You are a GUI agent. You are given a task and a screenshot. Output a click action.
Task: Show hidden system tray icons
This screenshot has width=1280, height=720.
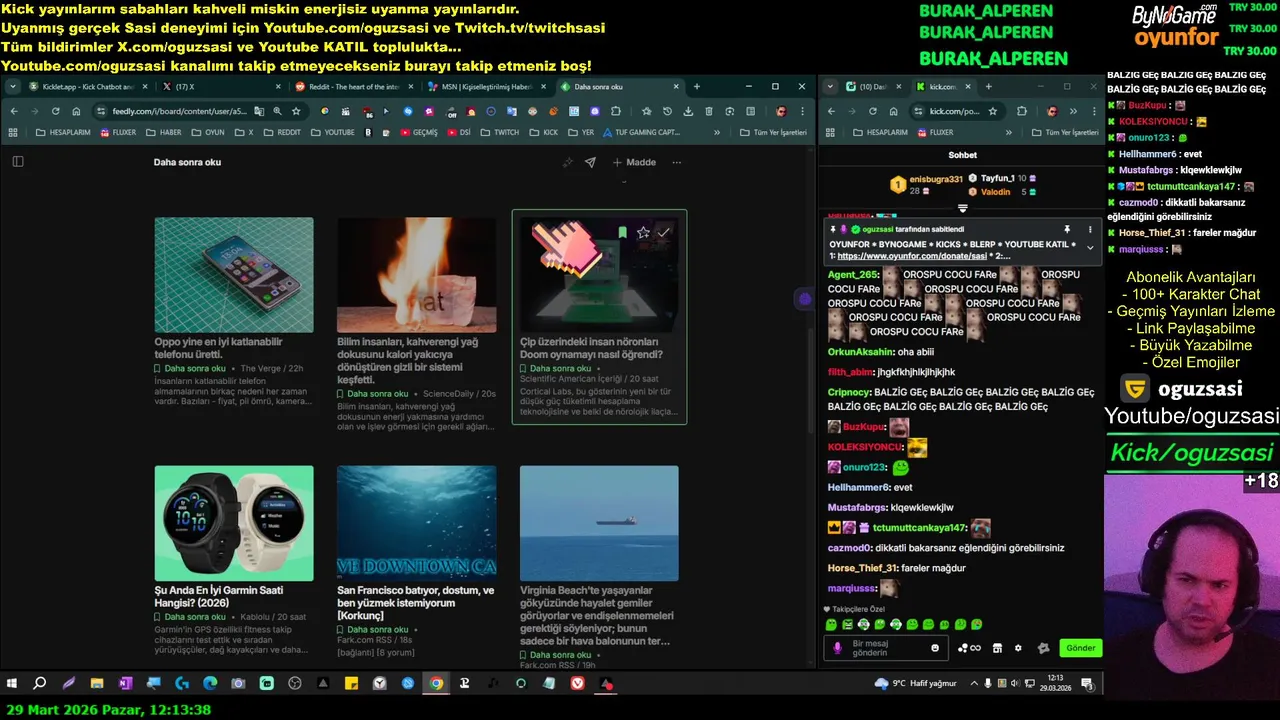975,684
